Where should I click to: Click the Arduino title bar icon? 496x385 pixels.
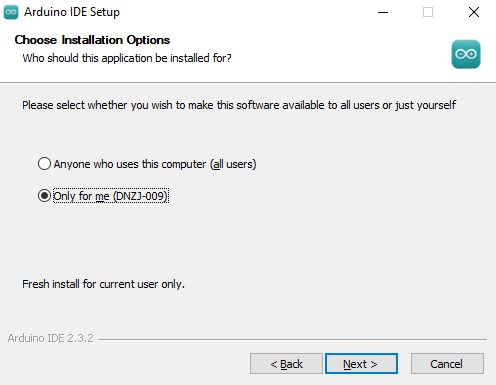click(x=11, y=12)
